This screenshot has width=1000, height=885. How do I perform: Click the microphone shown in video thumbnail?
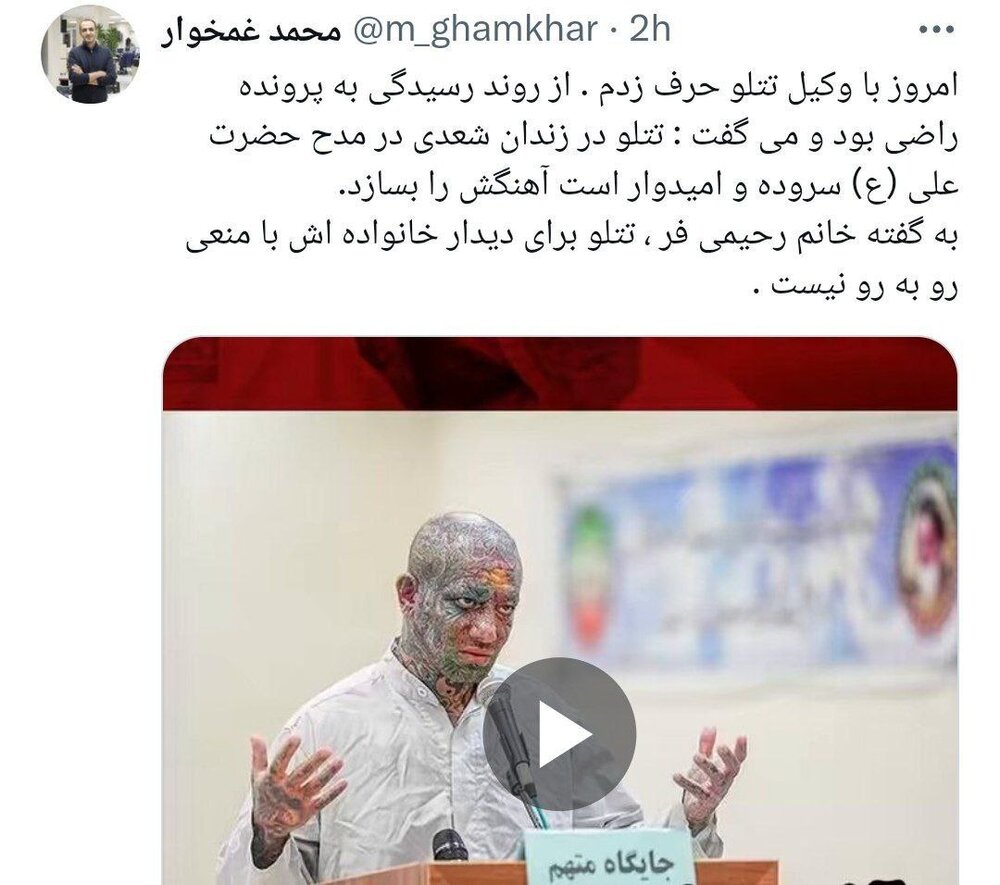coord(510,733)
